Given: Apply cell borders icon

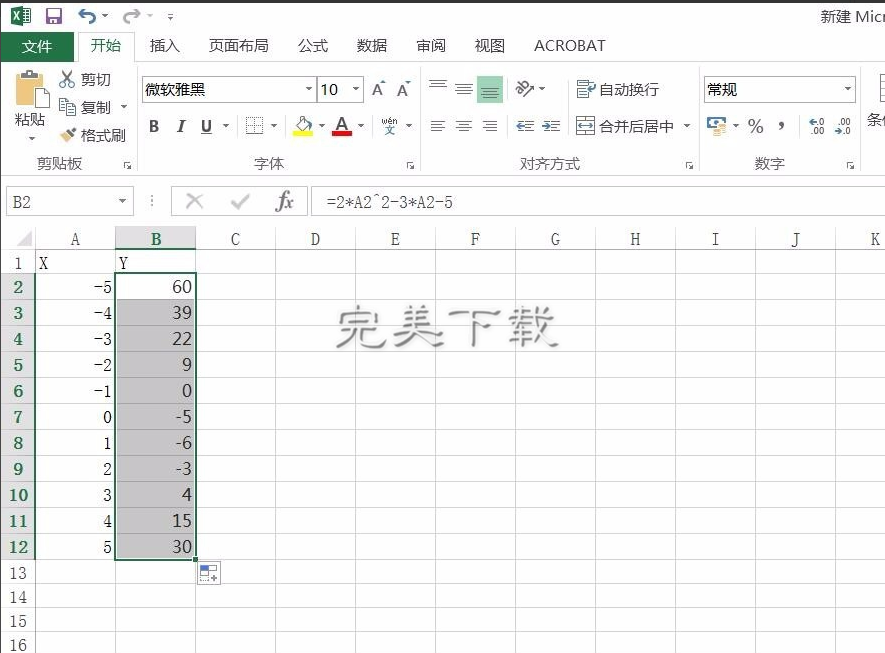Looking at the screenshot, I should (x=254, y=126).
